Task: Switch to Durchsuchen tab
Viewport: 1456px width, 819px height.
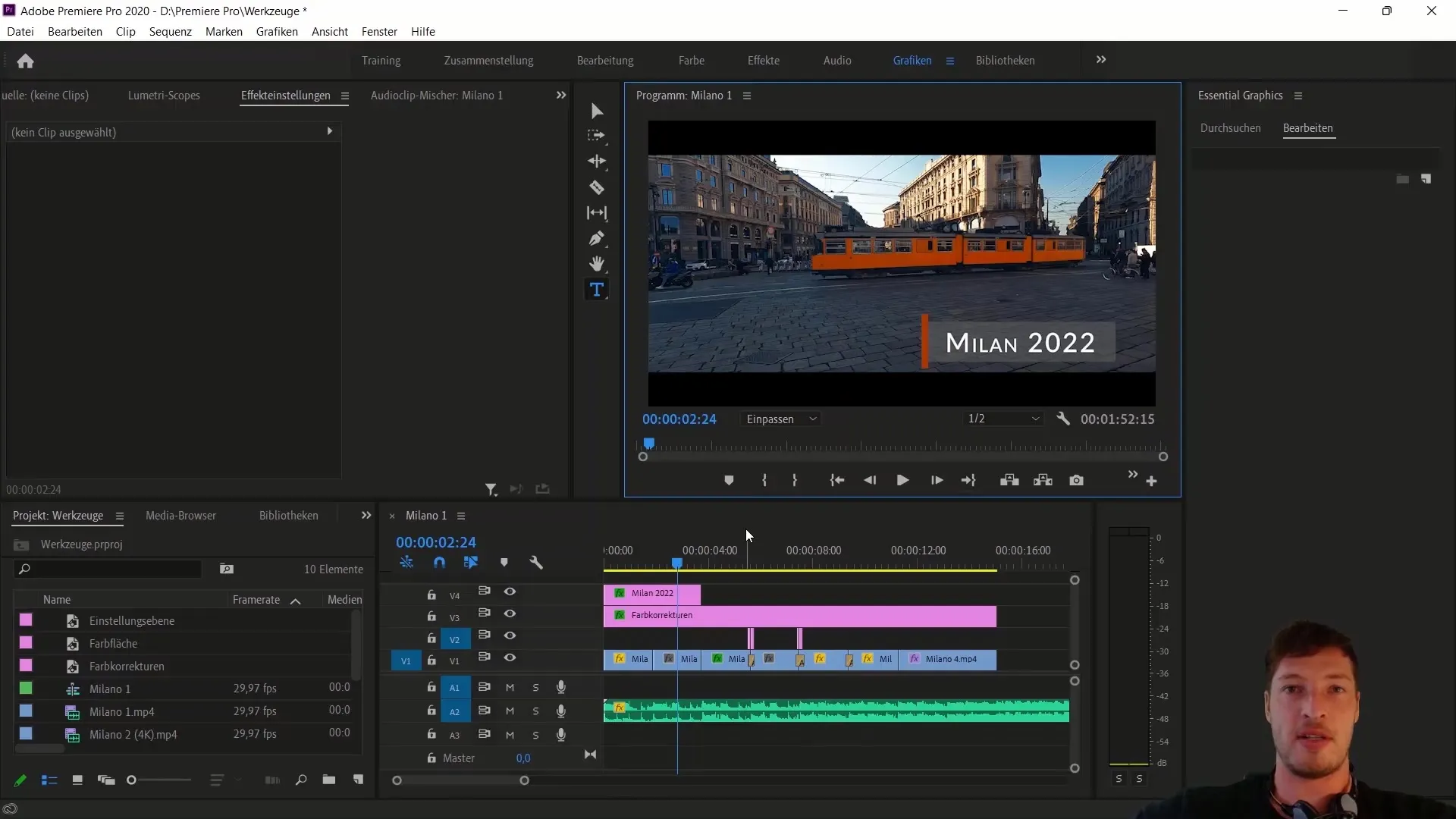Action: [1230, 128]
